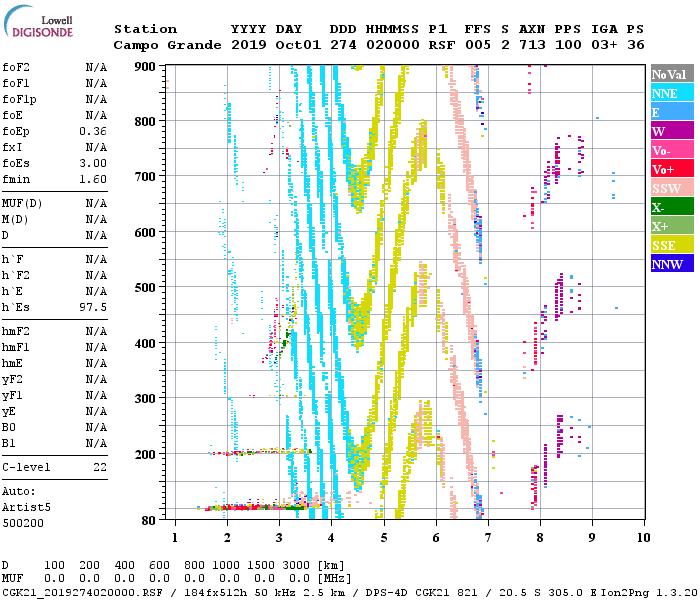The image size is (700, 600).
Task: Click the Lowell Digisonde logo
Action: point(38,21)
